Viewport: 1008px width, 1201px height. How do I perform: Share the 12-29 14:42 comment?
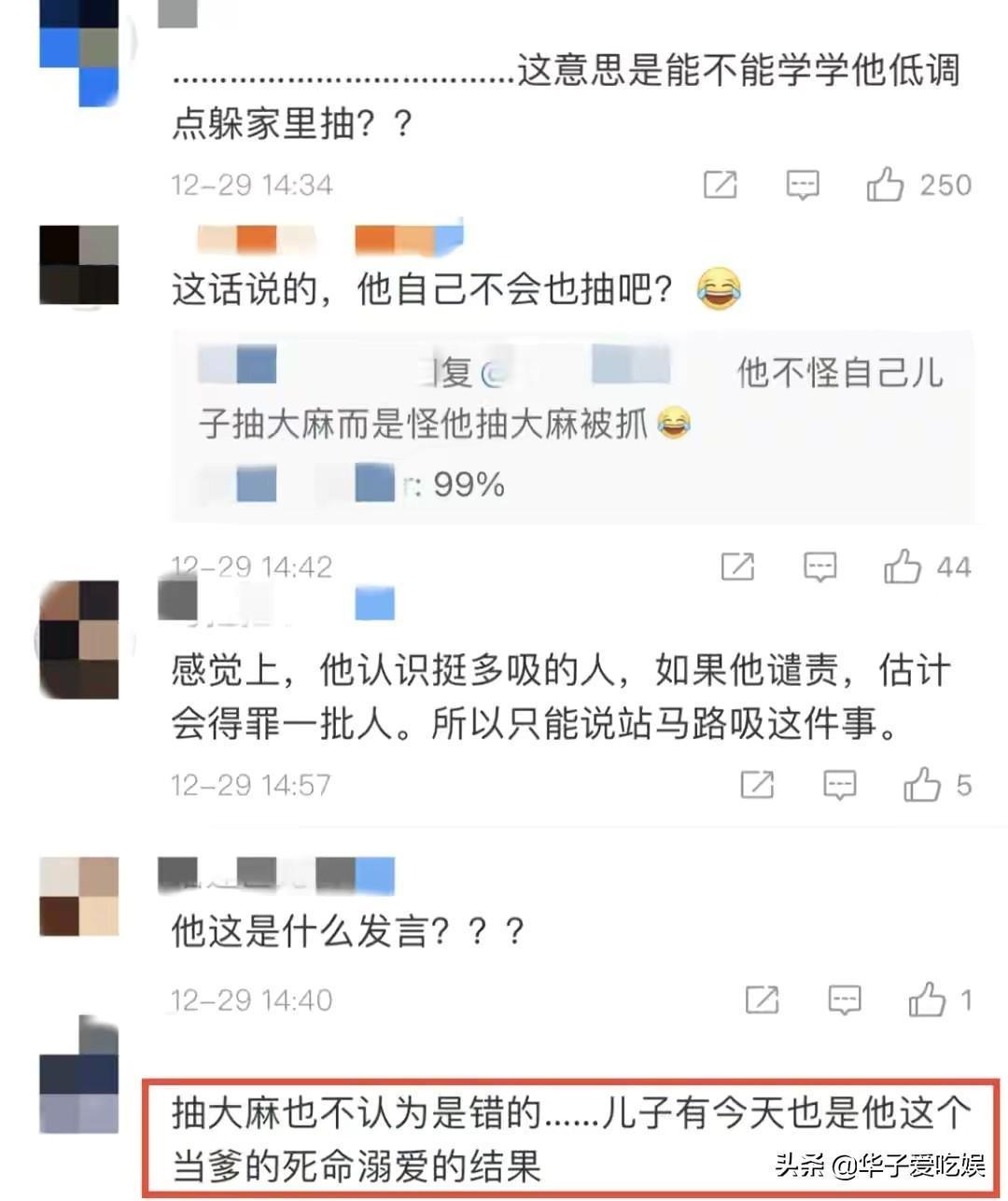pyautogui.click(x=737, y=566)
